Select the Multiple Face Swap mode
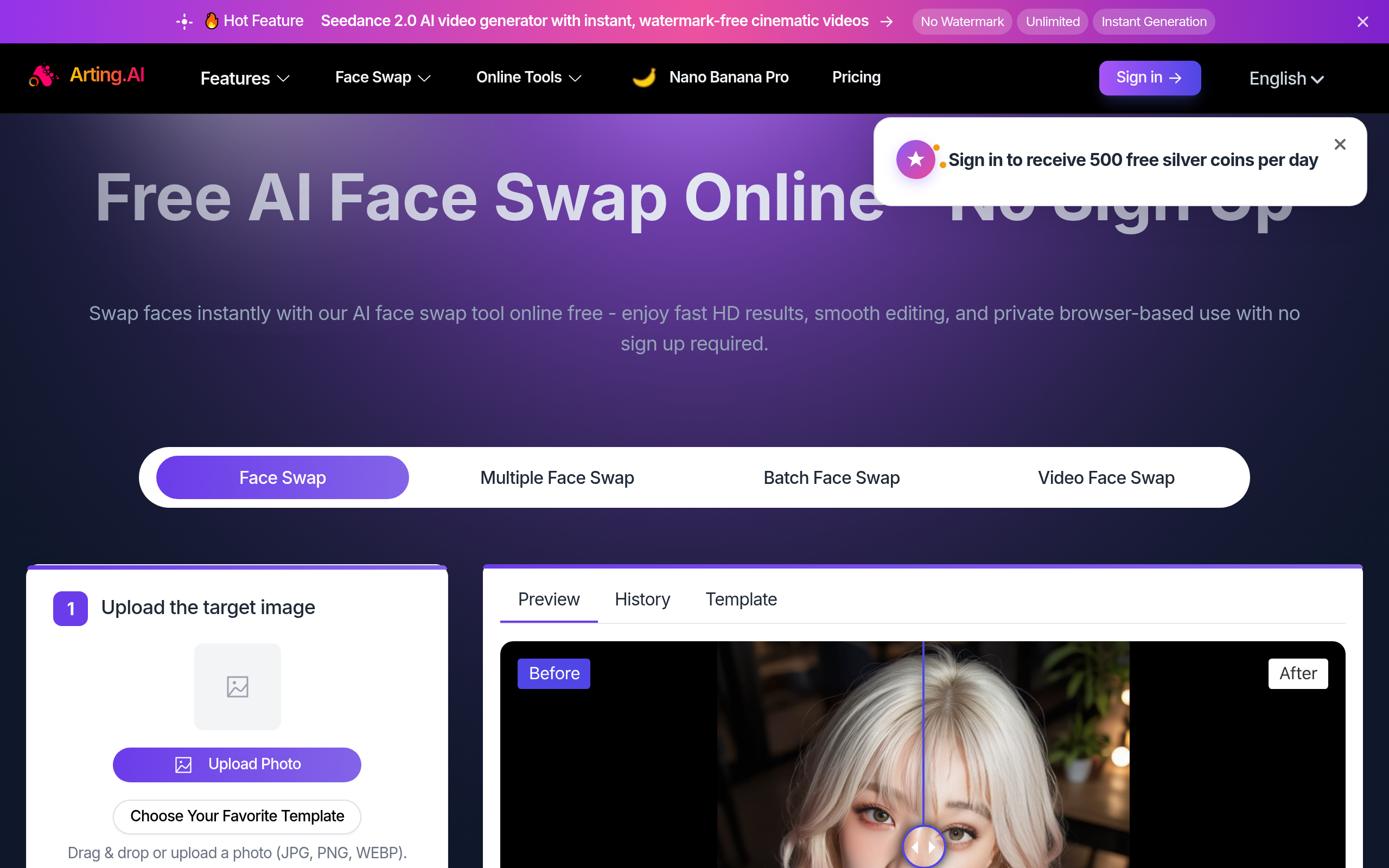Image resolution: width=1389 pixels, height=868 pixels. (556, 477)
